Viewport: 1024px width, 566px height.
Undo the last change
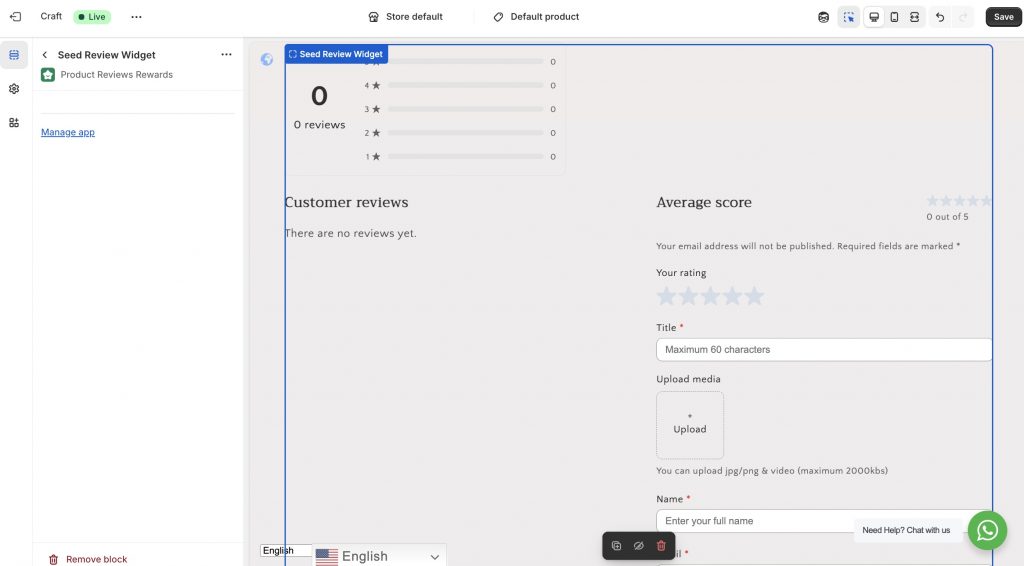(x=940, y=17)
